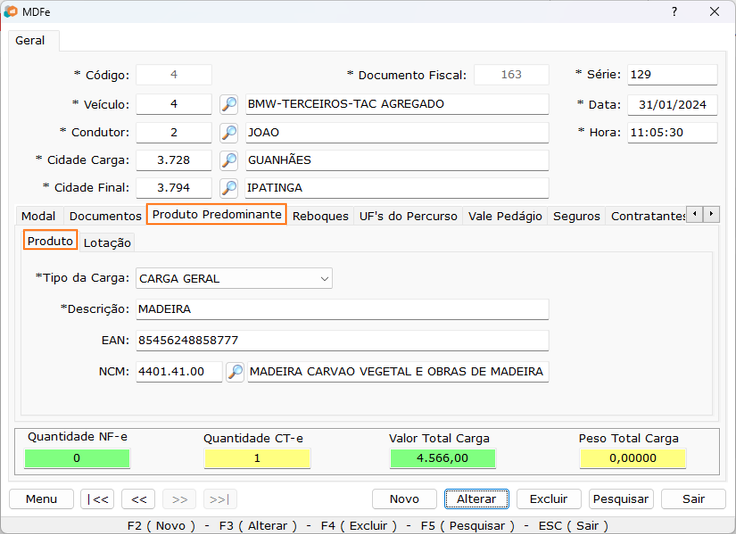Click the driver name field JOAO

click(x=397, y=133)
